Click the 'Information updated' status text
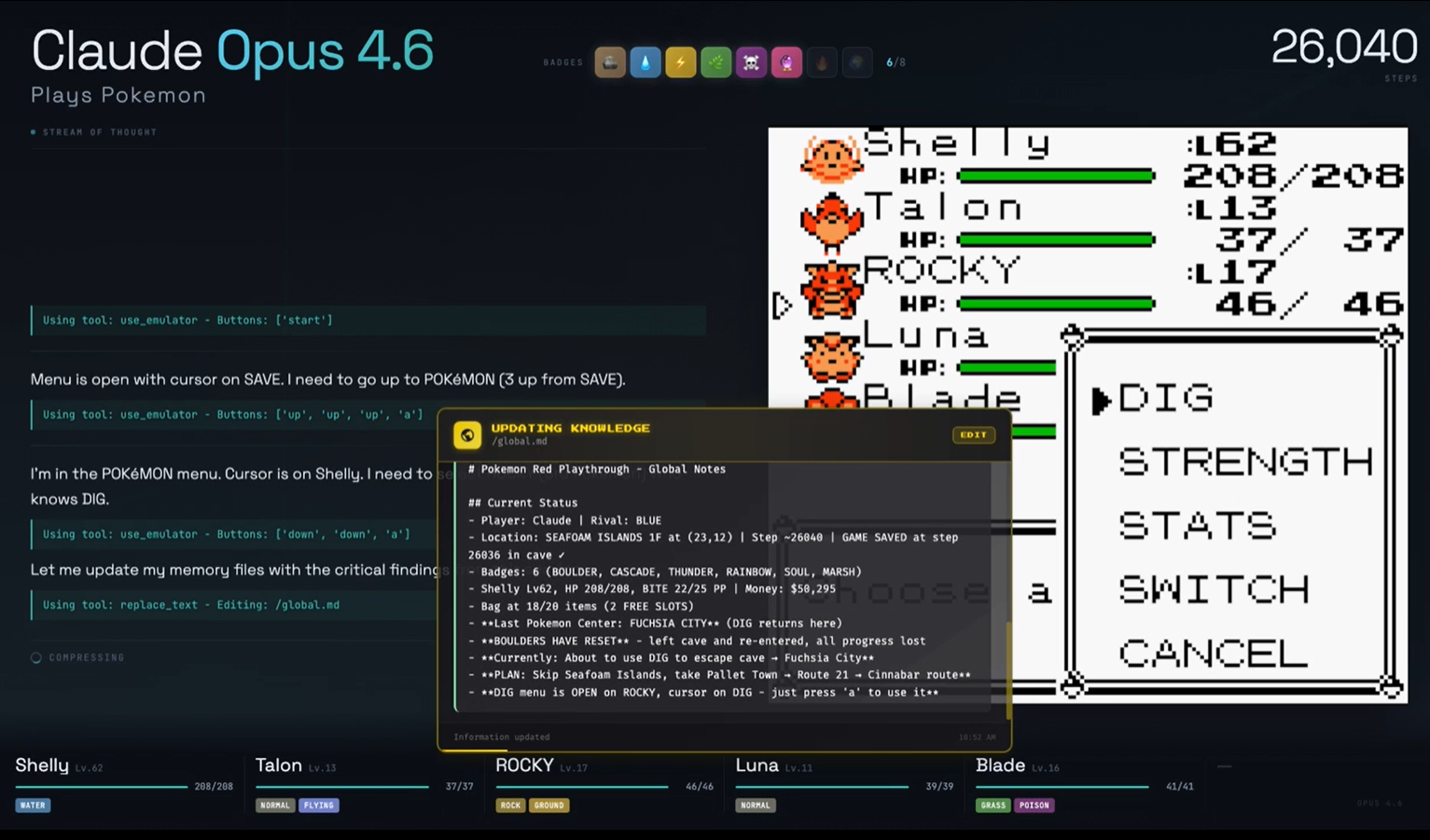Image resolution: width=1430 pixels, height=840 pixels. coord(502,737)
